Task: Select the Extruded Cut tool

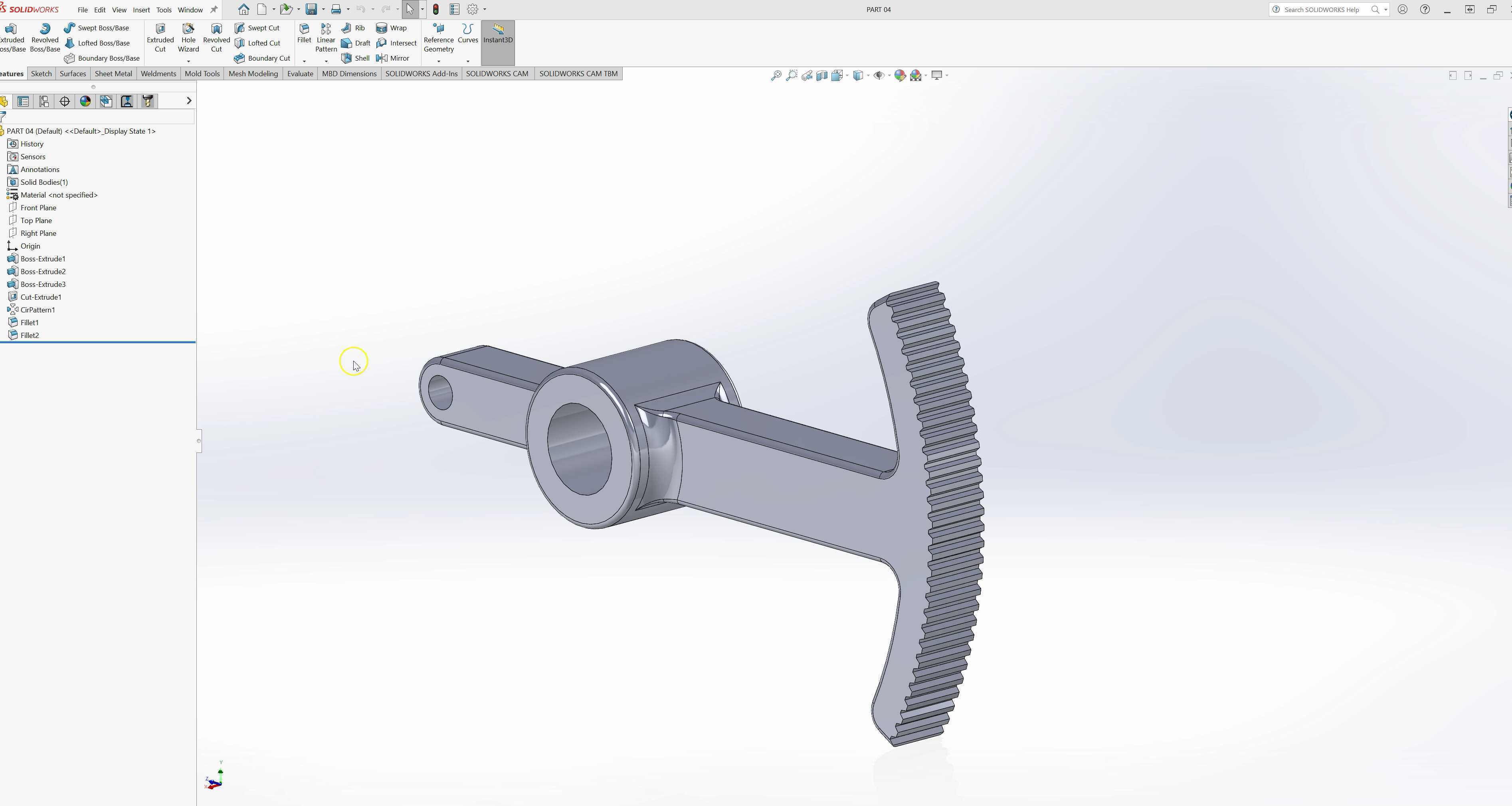Action: [x=160, y=38]
